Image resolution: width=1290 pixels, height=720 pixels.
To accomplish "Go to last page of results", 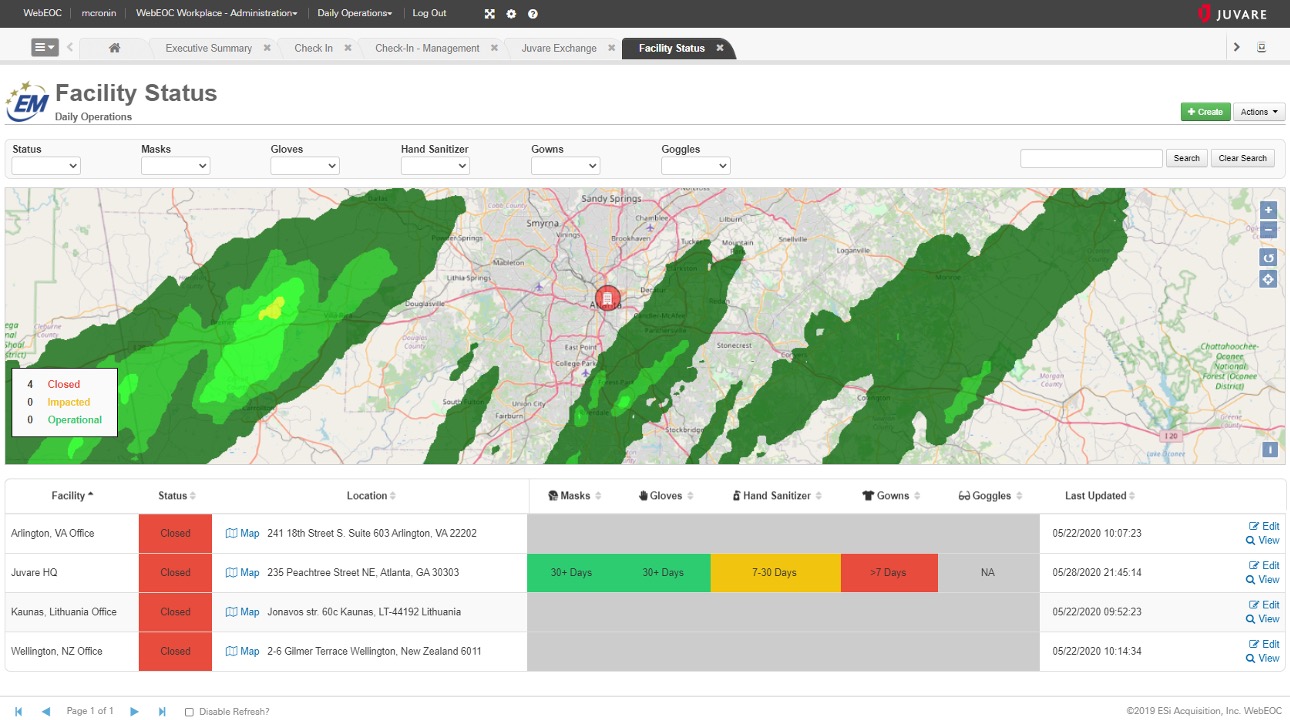I will 162,711.
